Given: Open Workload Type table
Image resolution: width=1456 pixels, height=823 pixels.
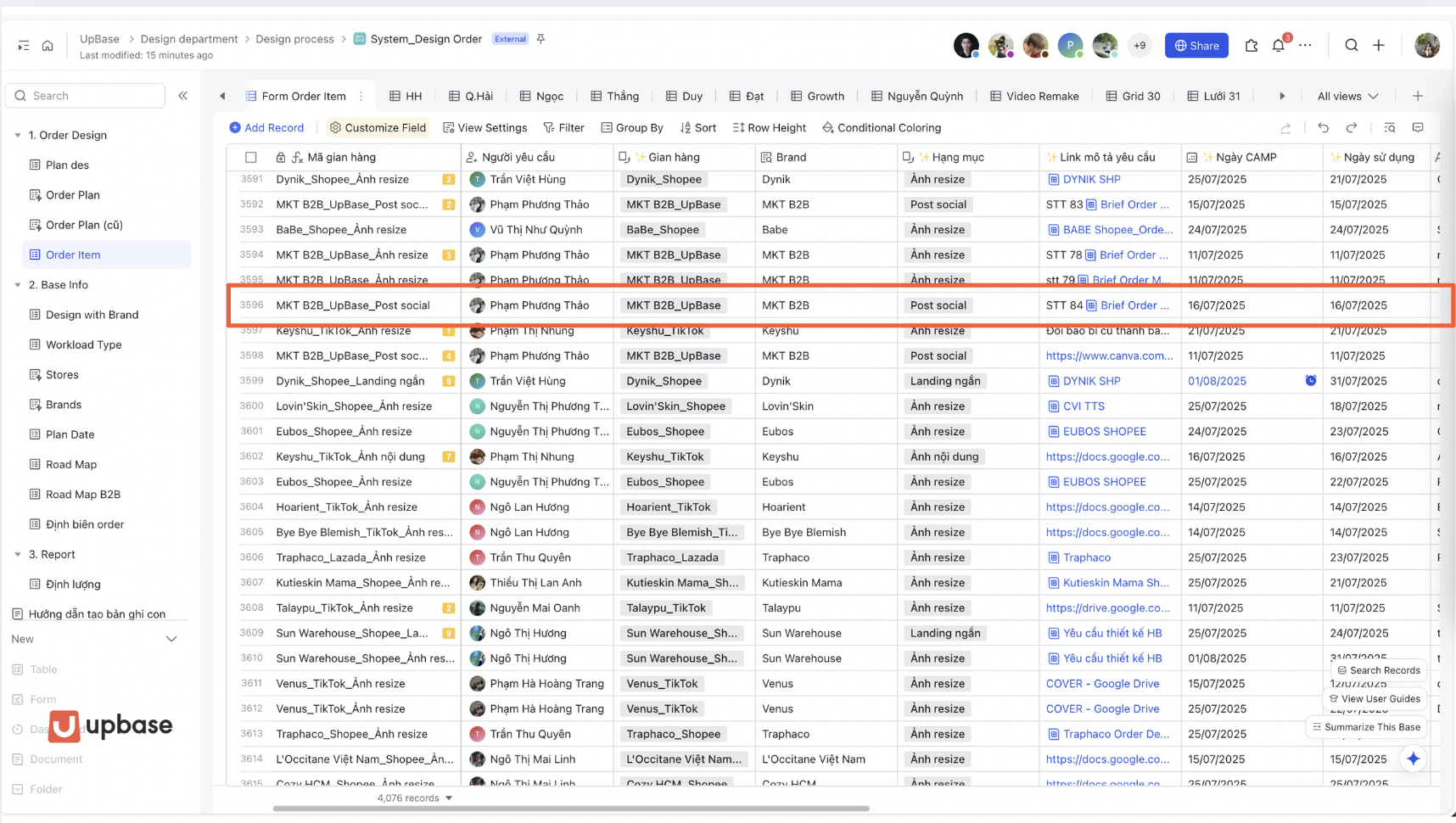Looking at the screenshot, I should pos(83,345).
